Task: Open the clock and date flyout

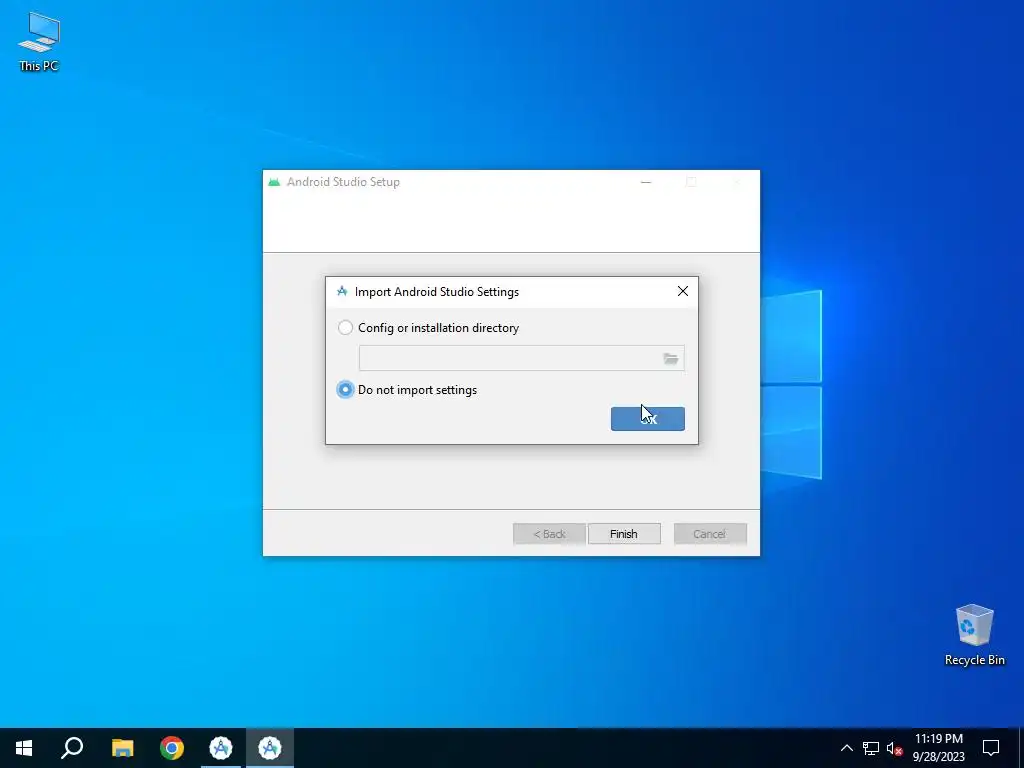Action: tap(938, 748)
